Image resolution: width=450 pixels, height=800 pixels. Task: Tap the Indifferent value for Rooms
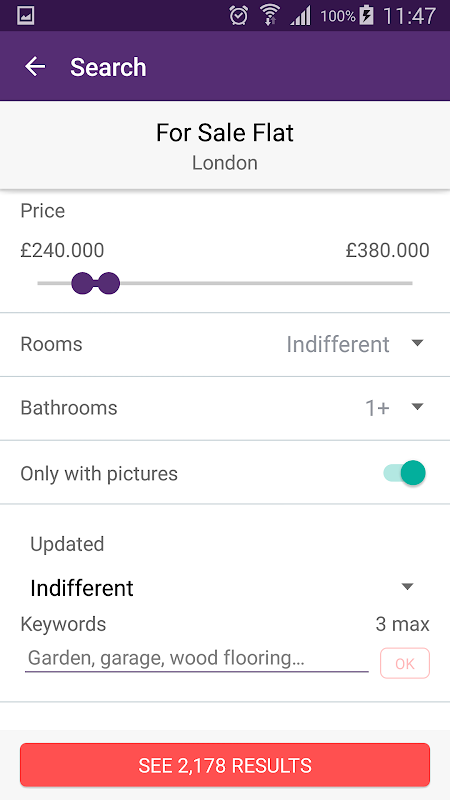(x=338, y=344)
